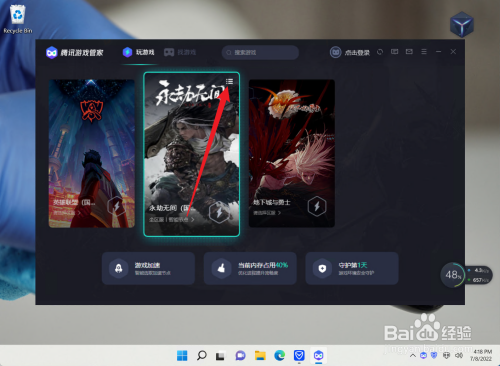Click the refresh icon beside login
The image size is (500, 366).
click(x=380, y=52)
